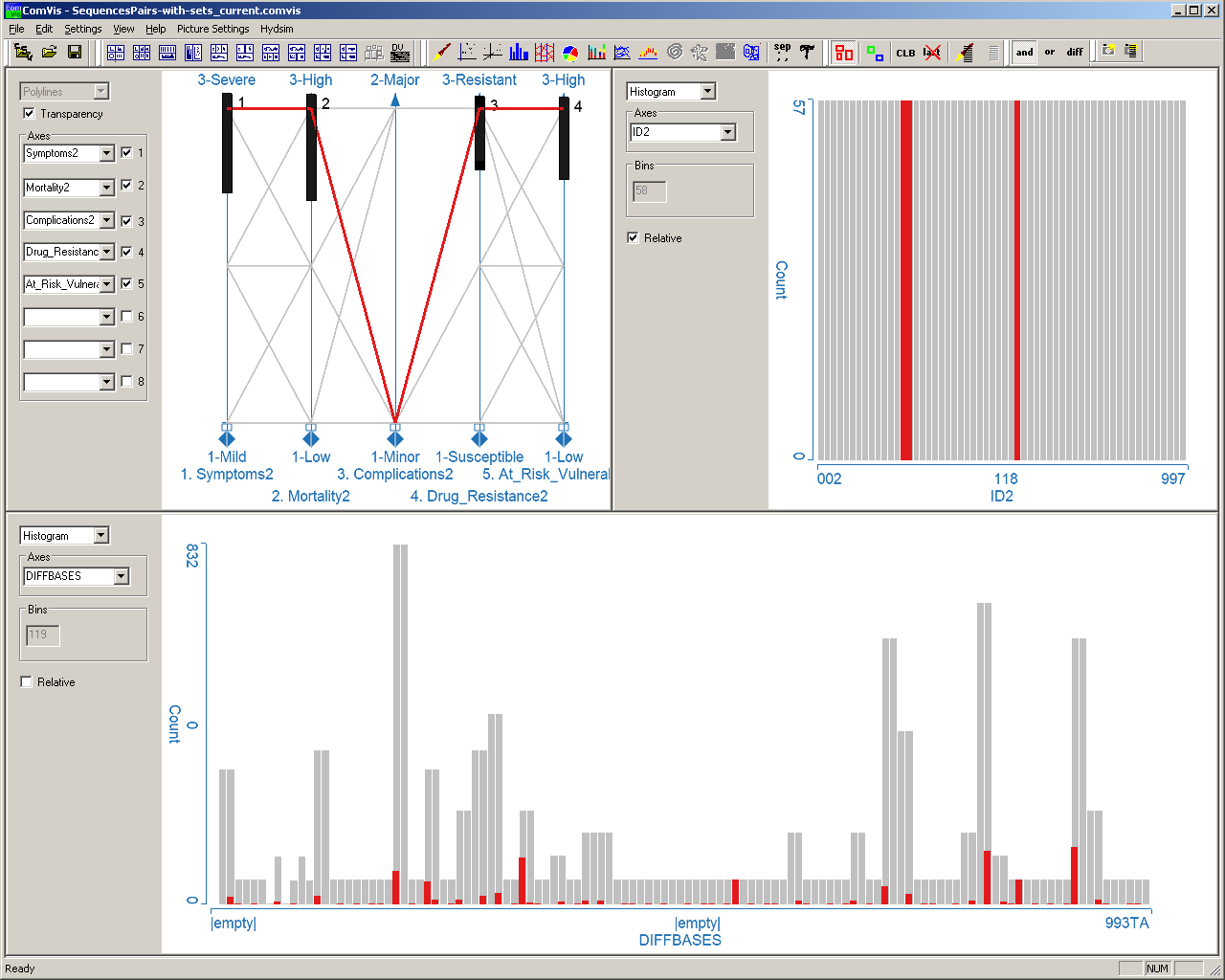The width and height of the screenshot is (1225, 980).
Task: Click the brush tool icon
Action: [x=442, y=52]
